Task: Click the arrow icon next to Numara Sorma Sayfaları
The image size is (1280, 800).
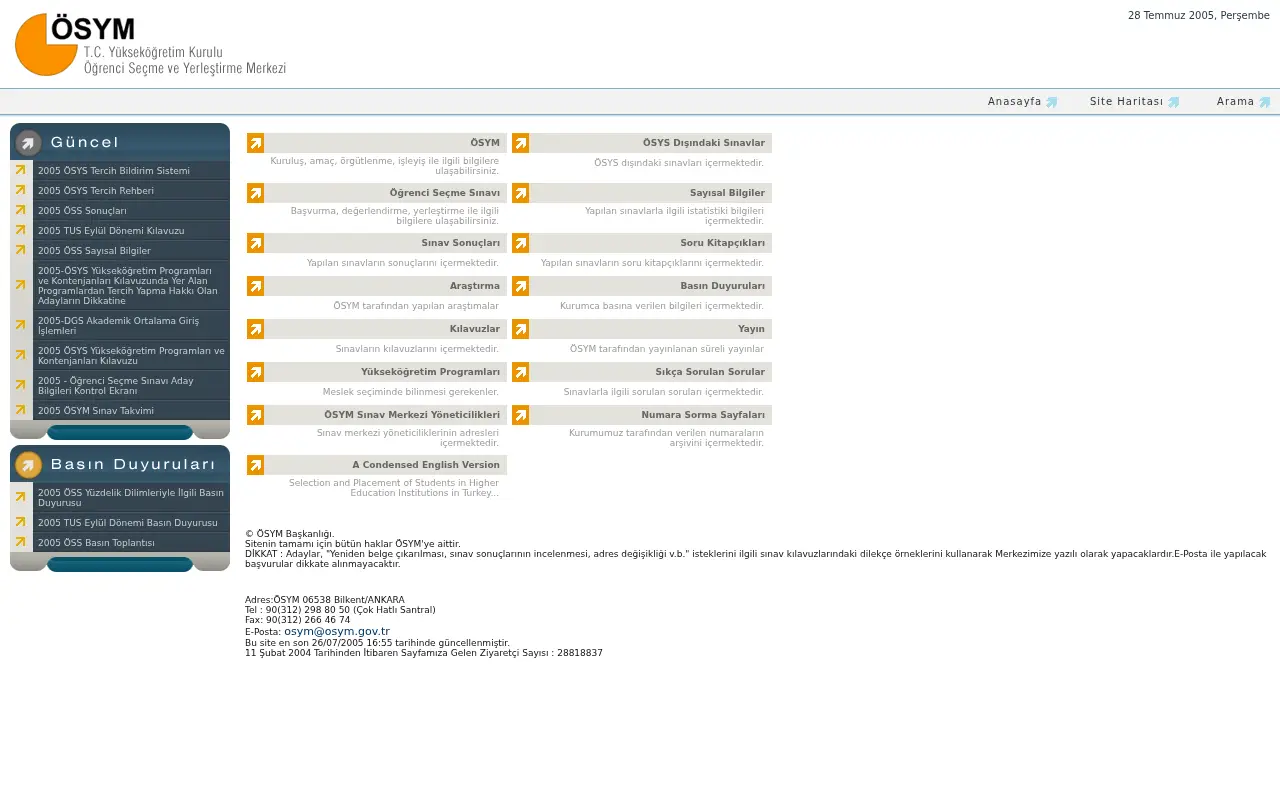Action: tap(521, 415)
